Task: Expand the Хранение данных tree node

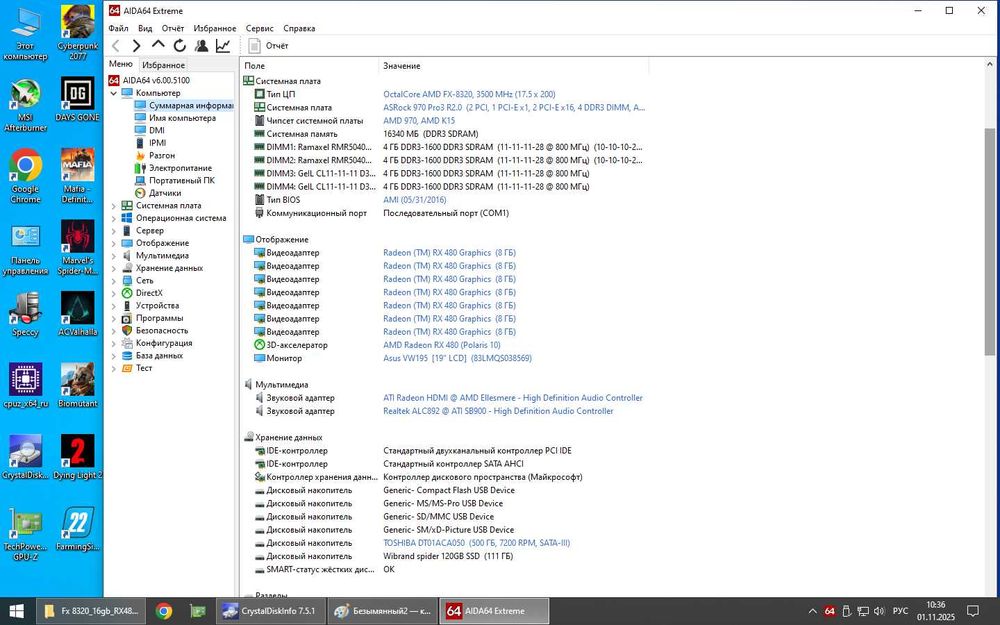Action: tap(114, 268)
